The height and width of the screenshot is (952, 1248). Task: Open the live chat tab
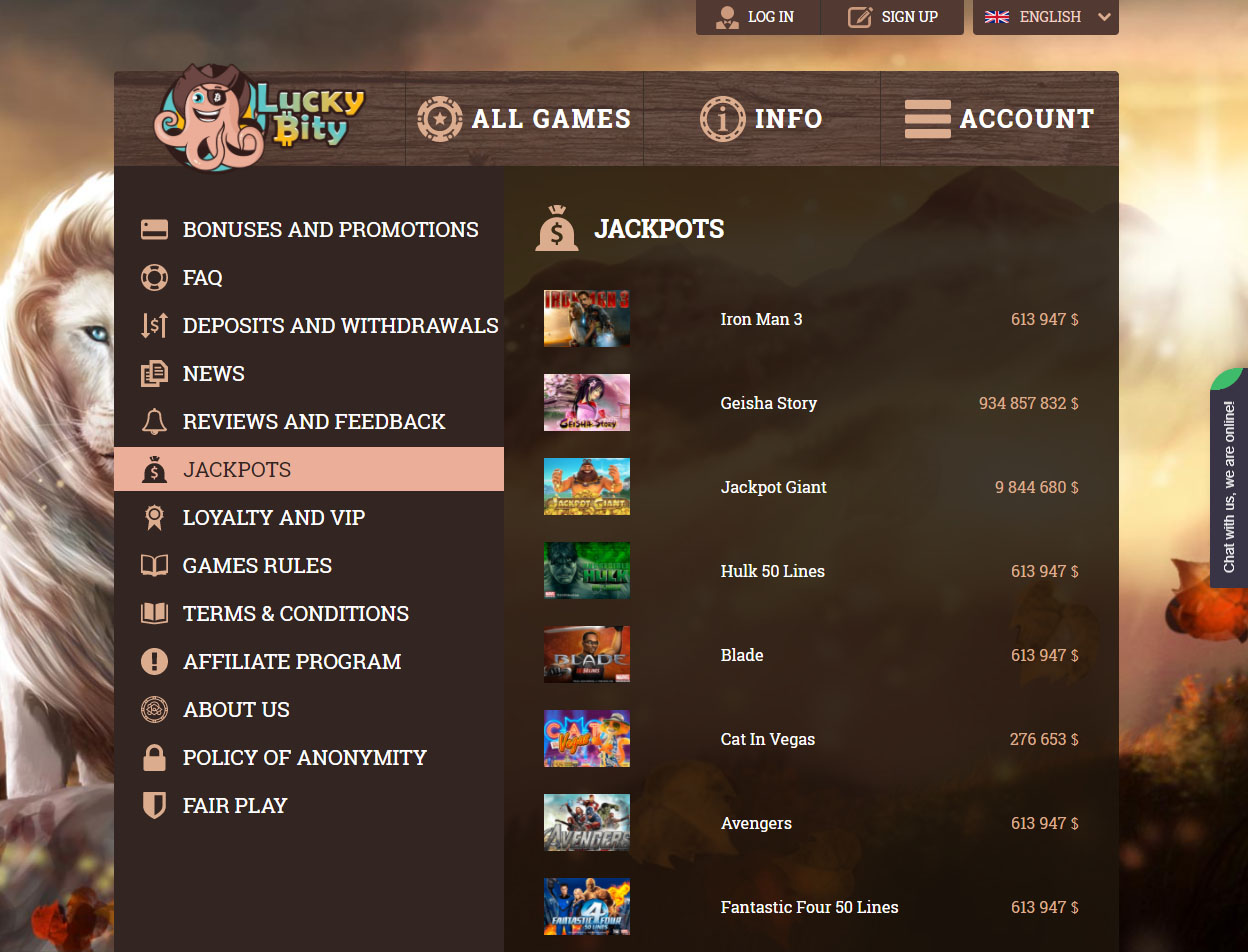click(1229, 478)
